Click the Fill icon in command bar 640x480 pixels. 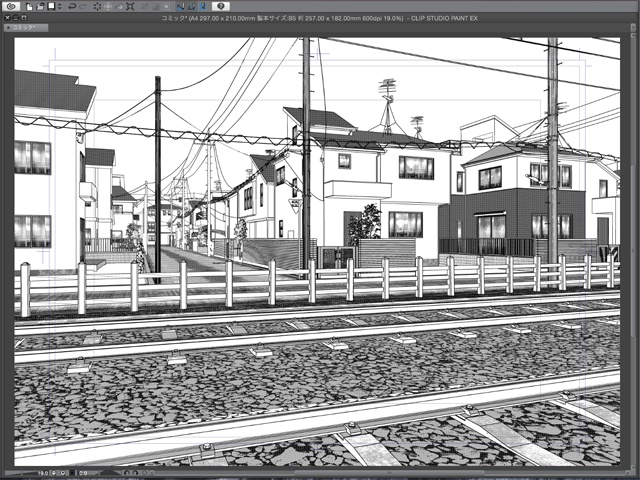click(x=119, y=7)
